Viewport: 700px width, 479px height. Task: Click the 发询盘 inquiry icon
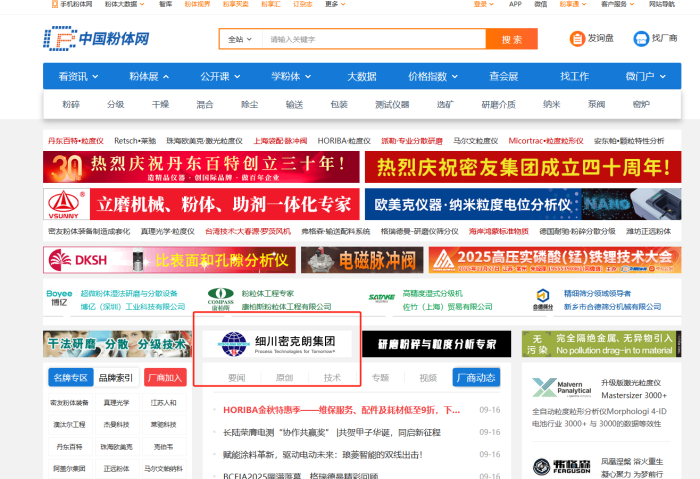click(x=578, y=39)
